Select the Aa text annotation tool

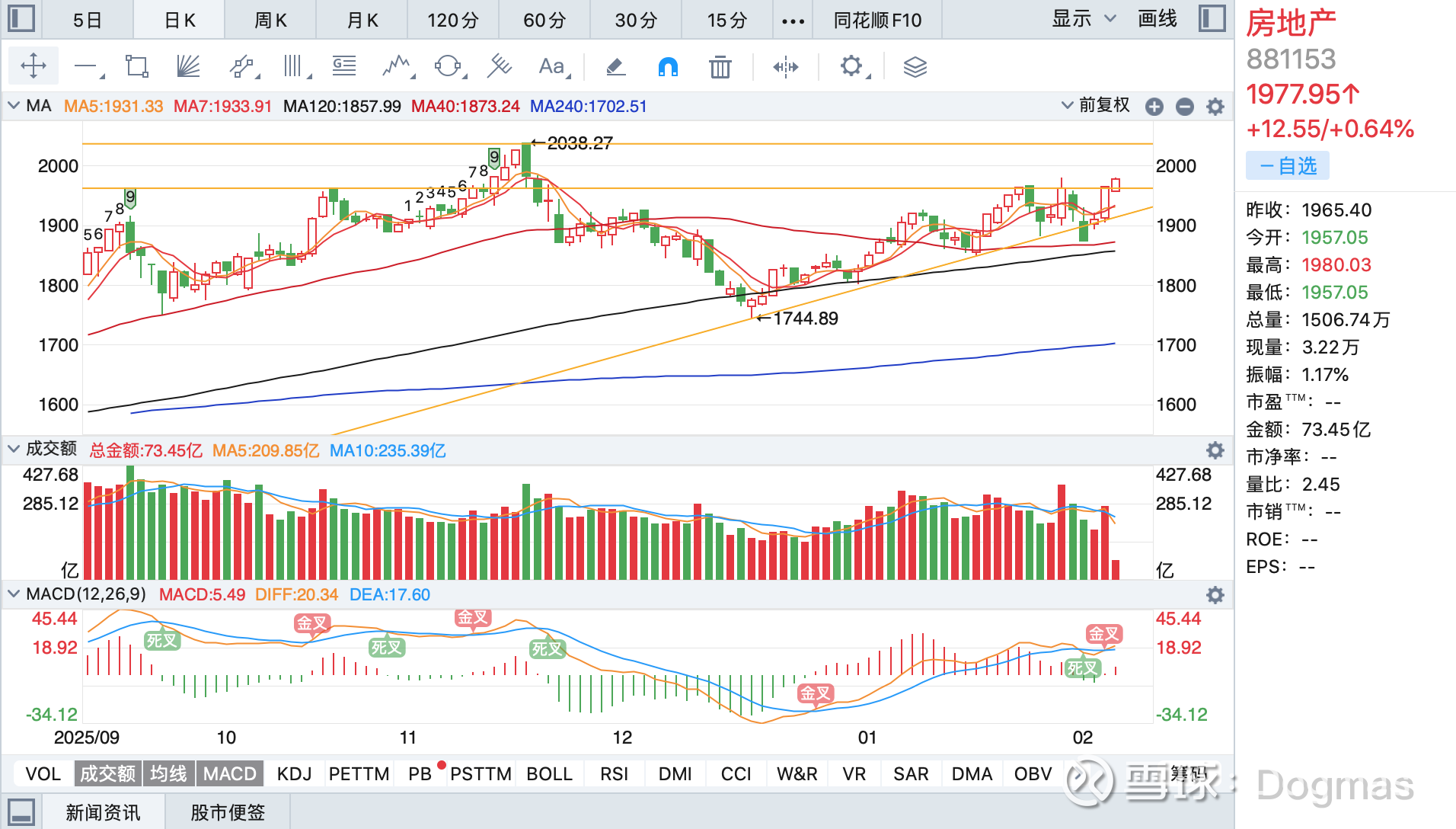coord(551,66)
